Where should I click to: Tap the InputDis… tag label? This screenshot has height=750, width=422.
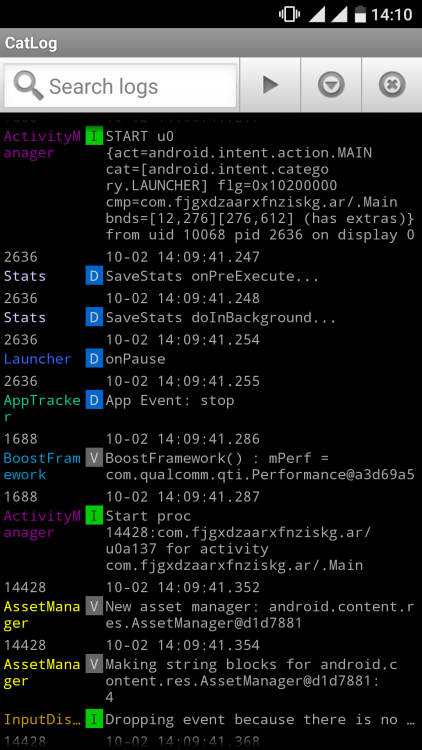43,719
